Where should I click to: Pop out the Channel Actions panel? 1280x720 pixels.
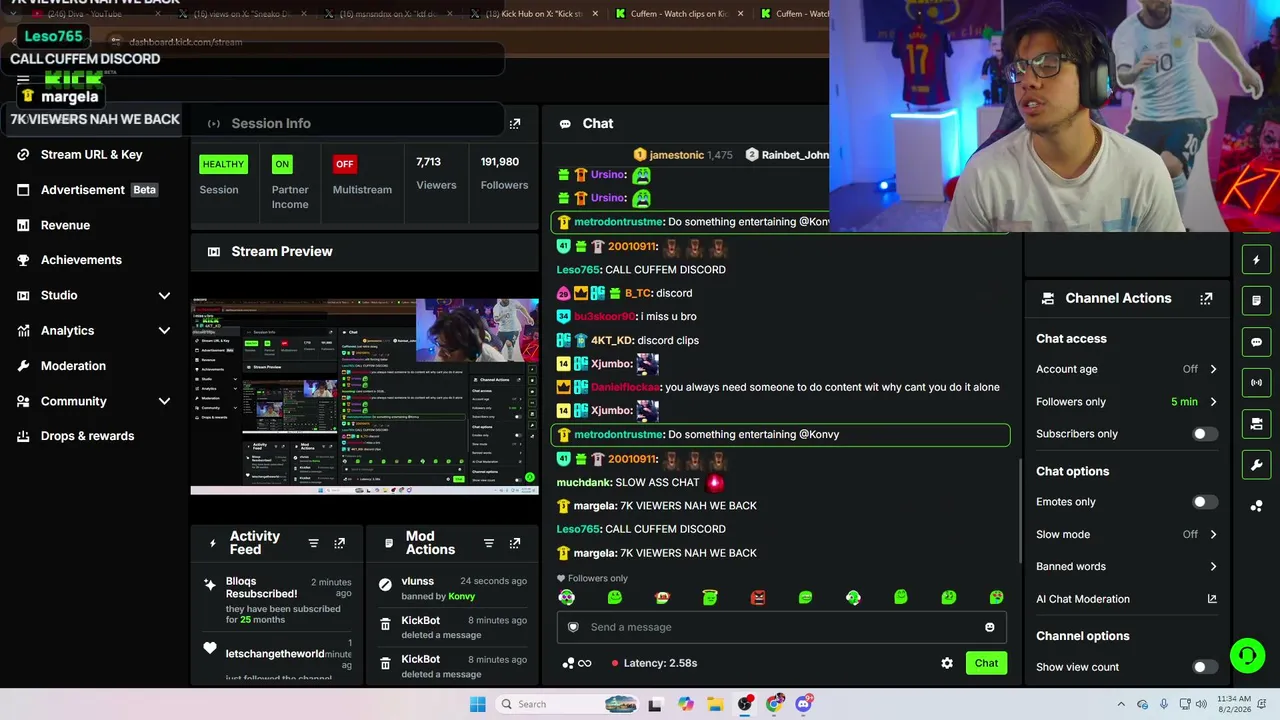(1206, 298)
